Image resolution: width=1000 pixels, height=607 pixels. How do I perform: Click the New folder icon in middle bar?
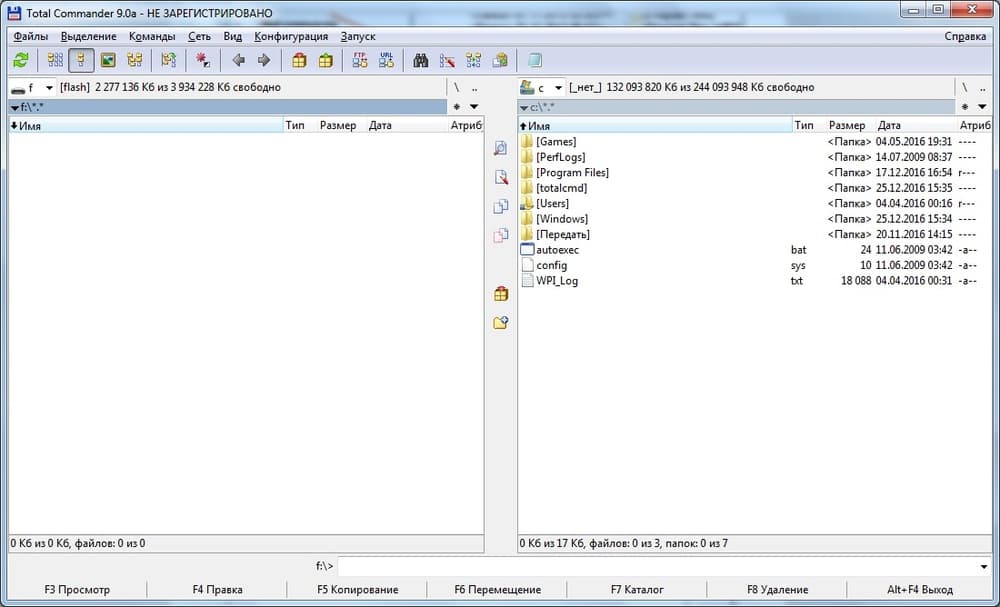tap(501, 323)
